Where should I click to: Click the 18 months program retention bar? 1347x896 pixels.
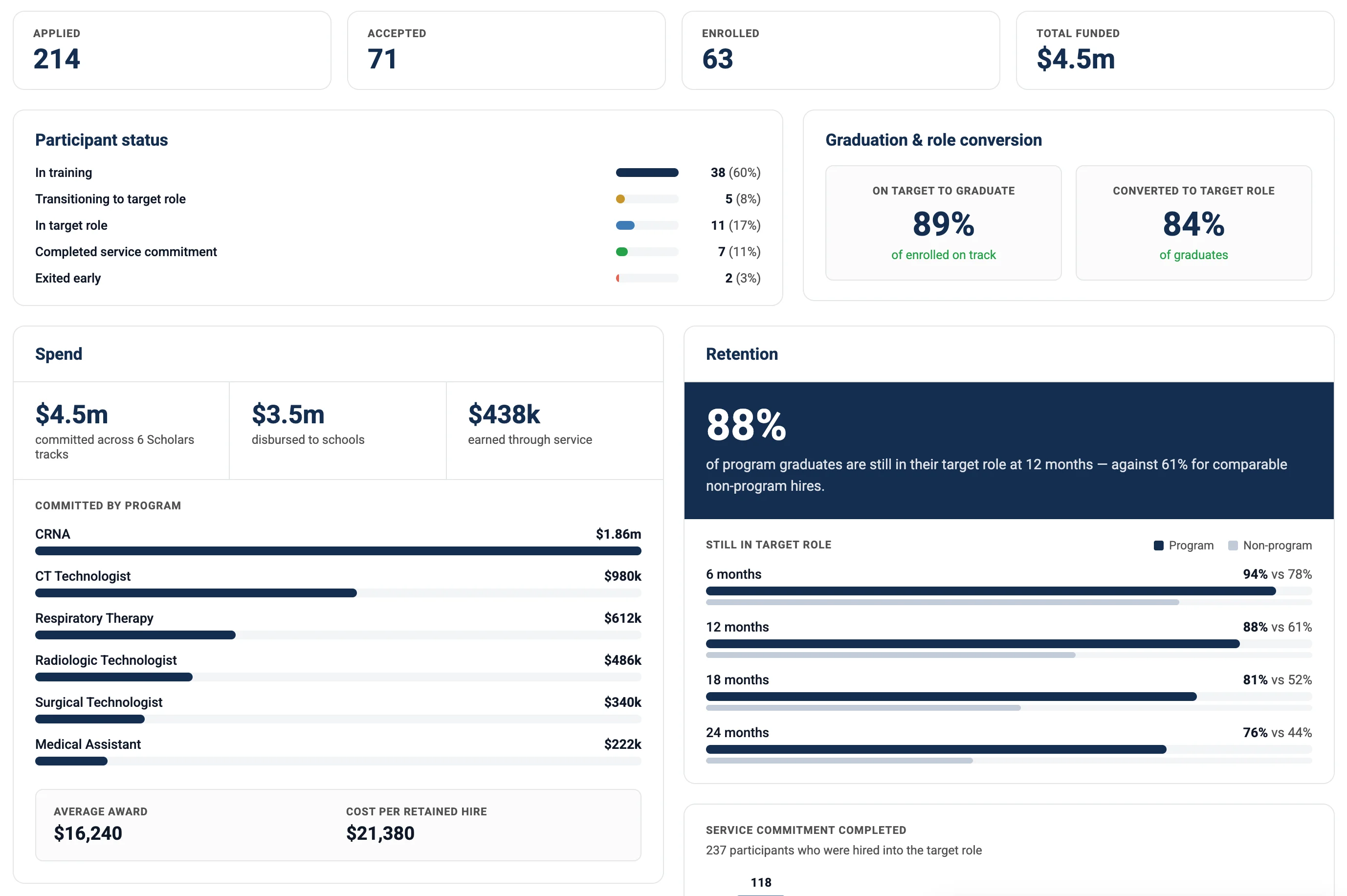pyautogui.click(x=951, y=697)
